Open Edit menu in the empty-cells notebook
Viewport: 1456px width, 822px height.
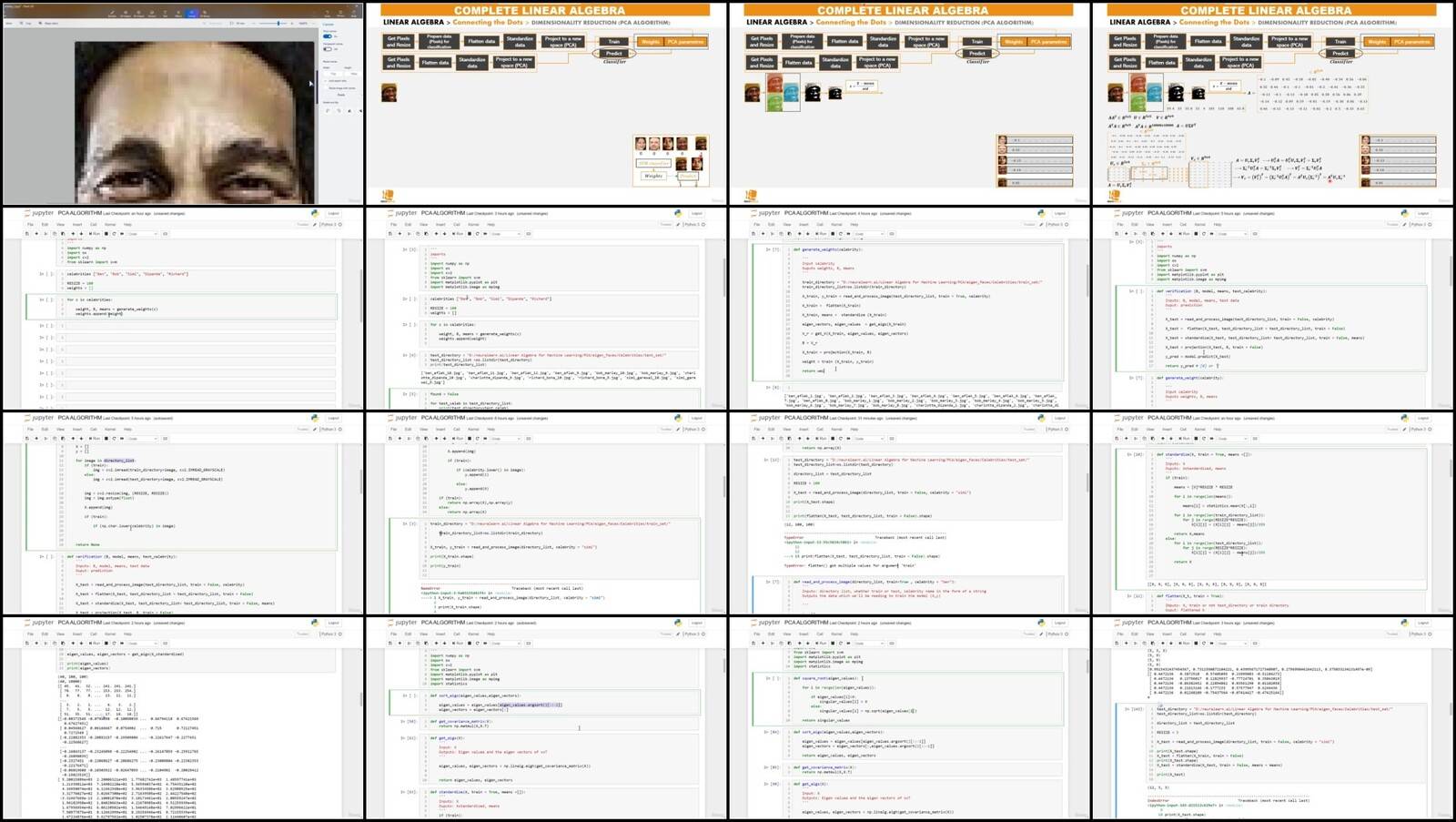[x=45, y=224]
